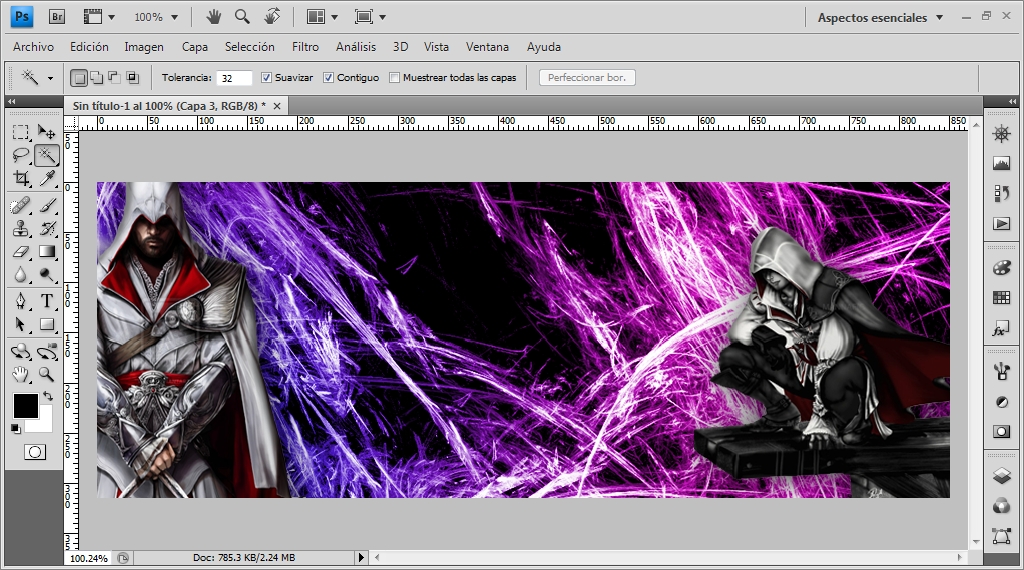Open the Filtro menu
Viewport: 1024px width, 570px height.
point(305,47)
